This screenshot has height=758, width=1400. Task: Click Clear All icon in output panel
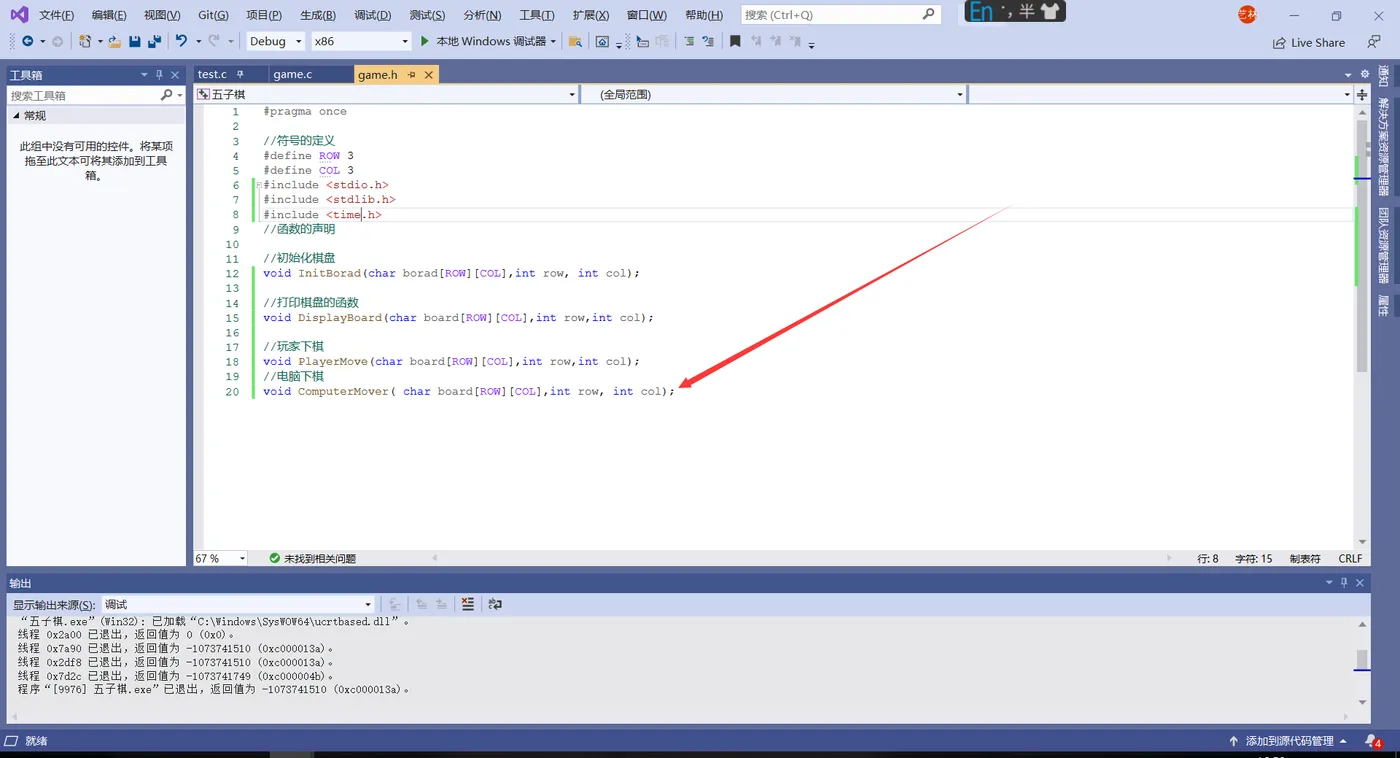click(467, 604)
